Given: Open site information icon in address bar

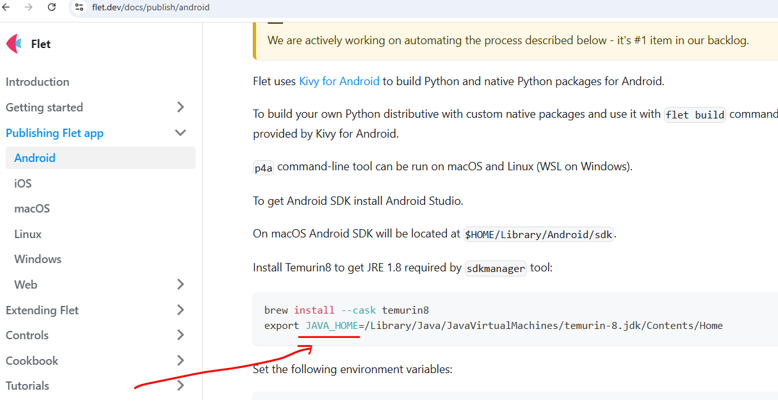Looking at the screenshot, I should (x=79, y=7).
